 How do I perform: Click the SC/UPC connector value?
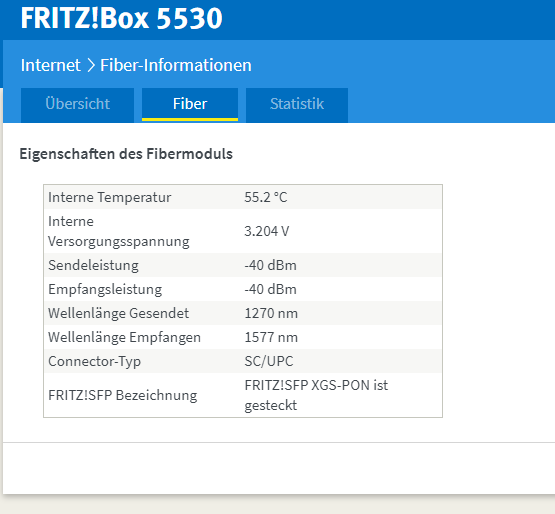pos(269,361)
